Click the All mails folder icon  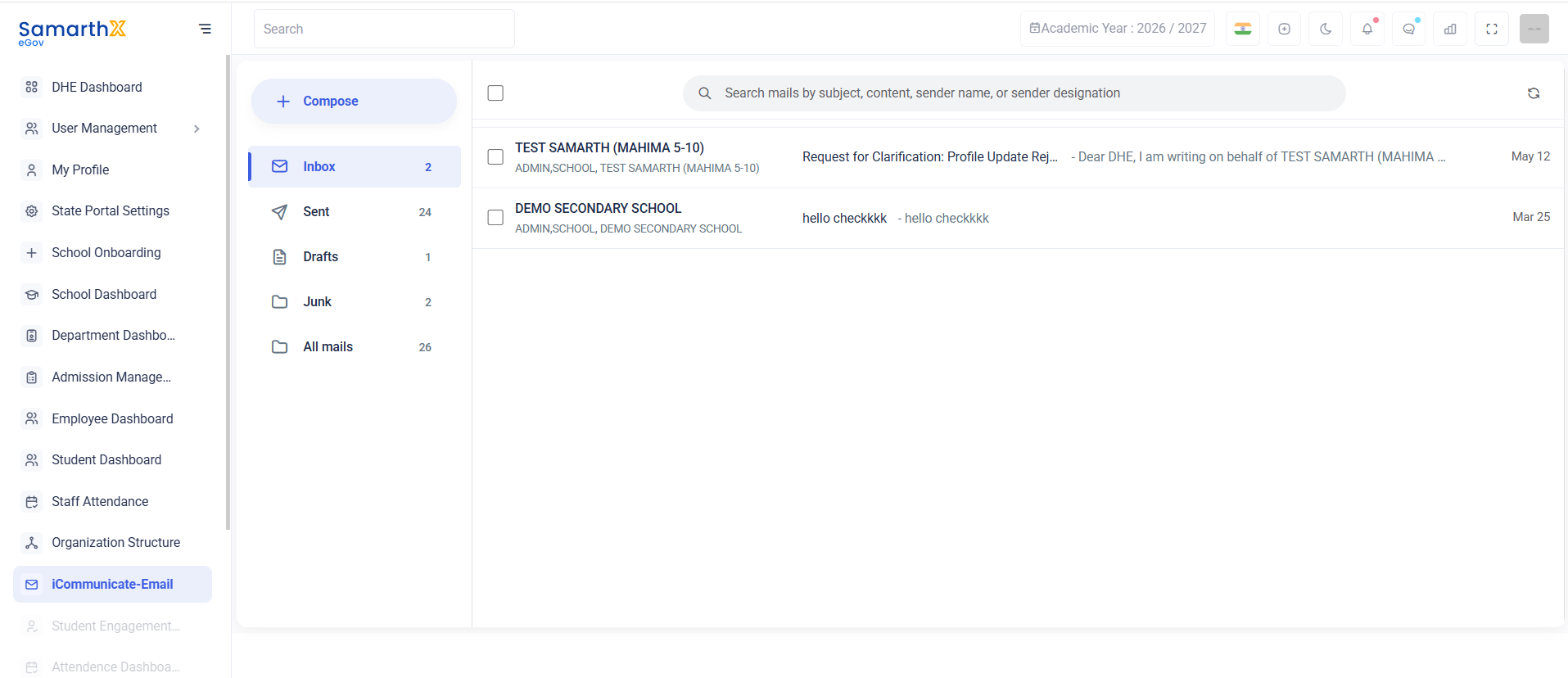279,346
